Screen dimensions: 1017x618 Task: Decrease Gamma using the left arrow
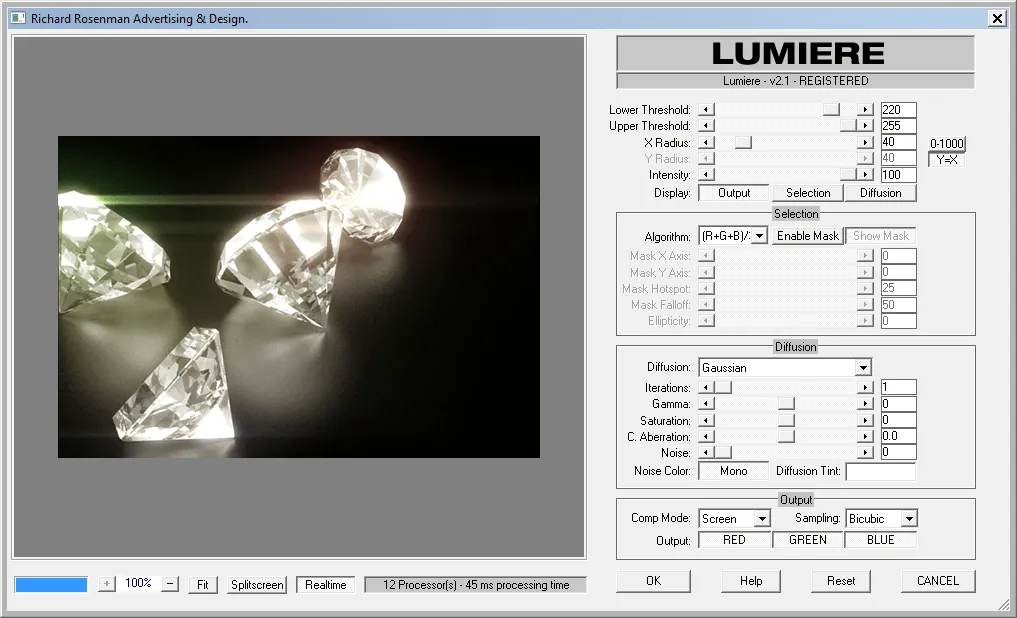click(x=705, y=403)
